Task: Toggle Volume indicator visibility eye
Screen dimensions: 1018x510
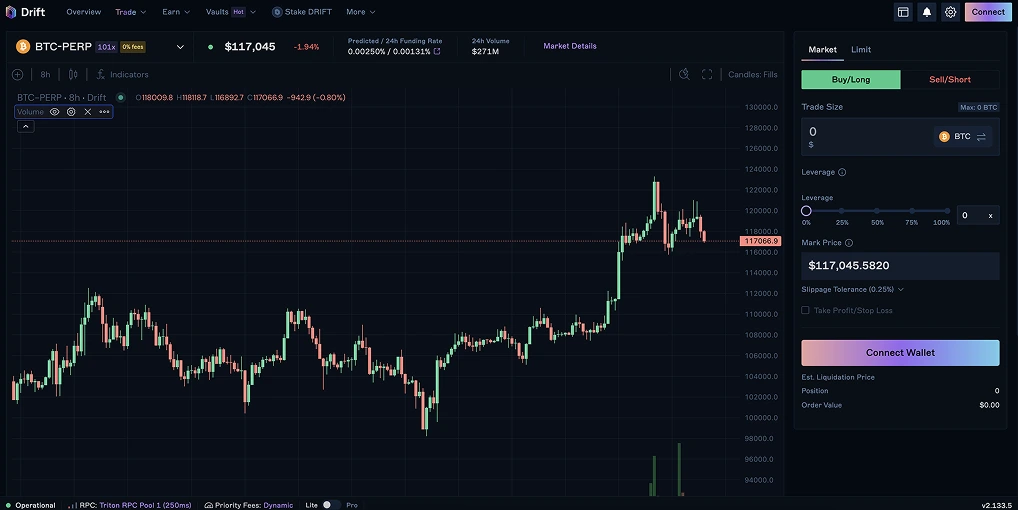Action: point(55,112)
